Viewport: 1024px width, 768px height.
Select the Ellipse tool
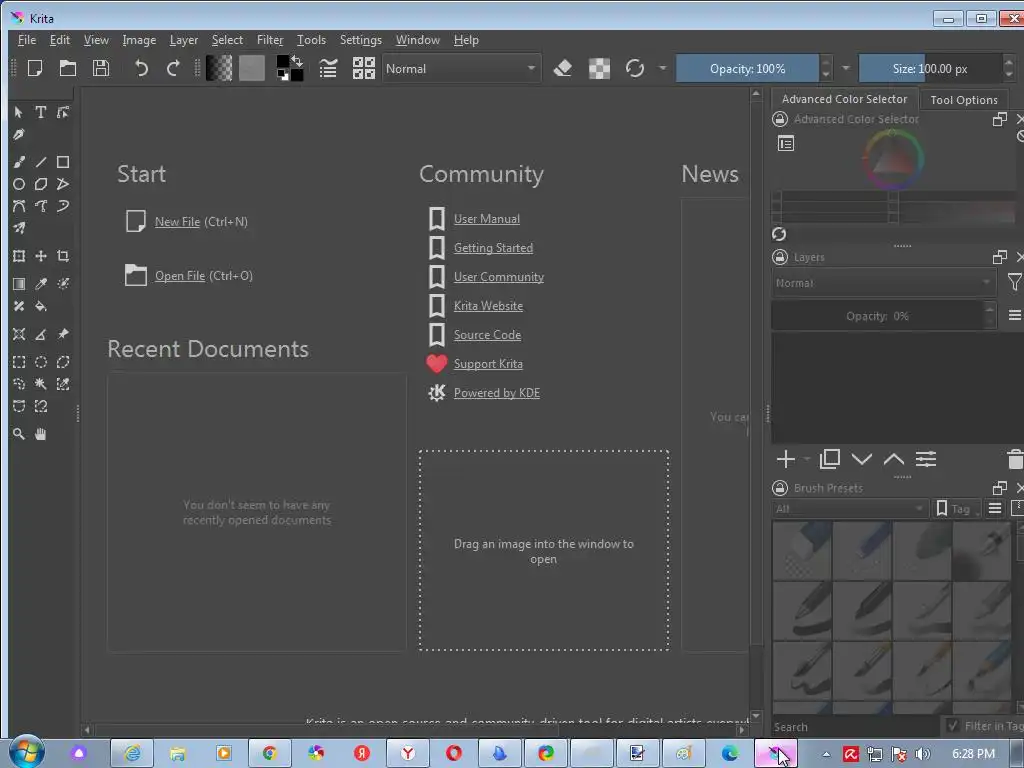tap(19, 184)
